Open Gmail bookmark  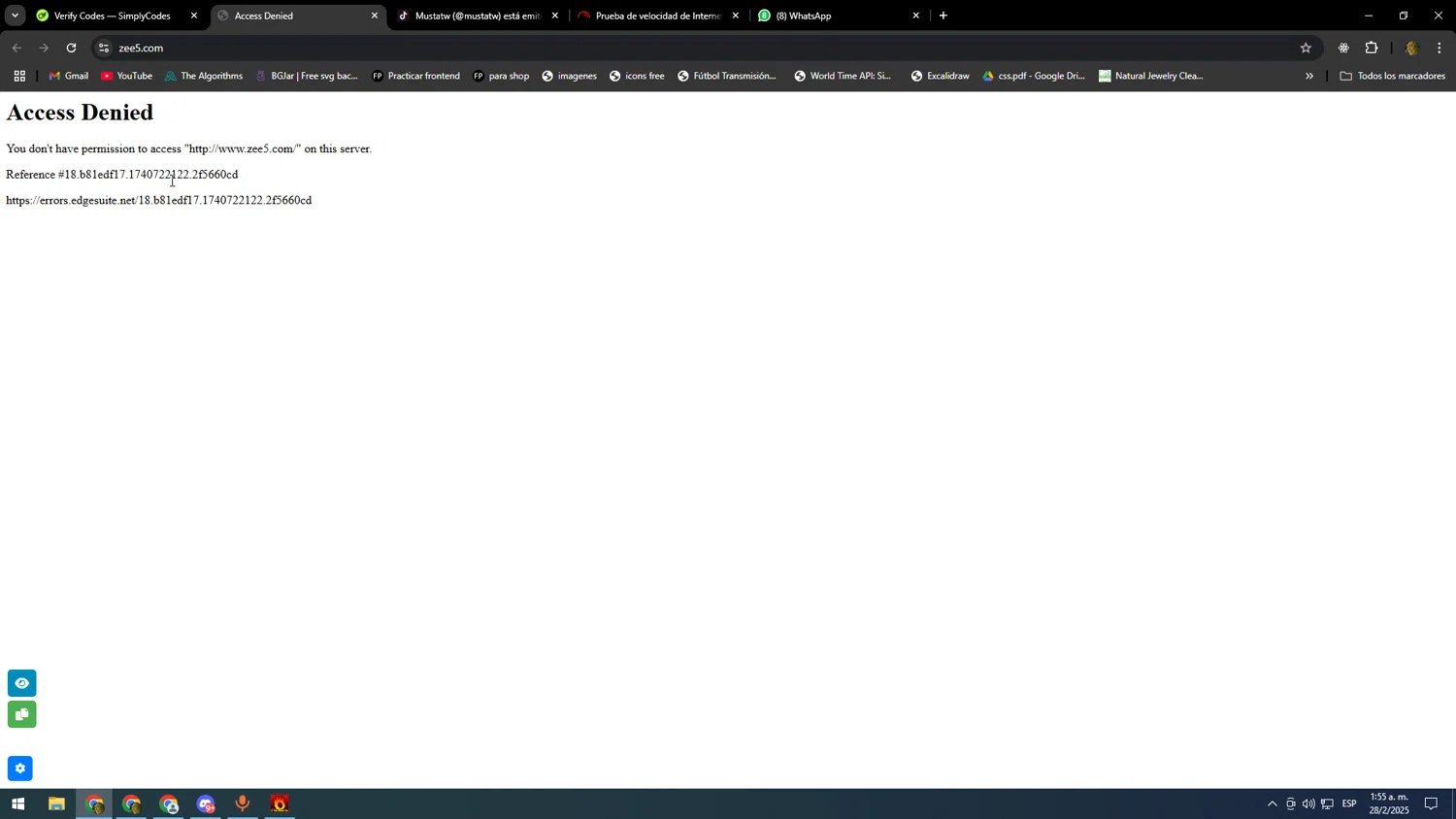coord(68,76)
